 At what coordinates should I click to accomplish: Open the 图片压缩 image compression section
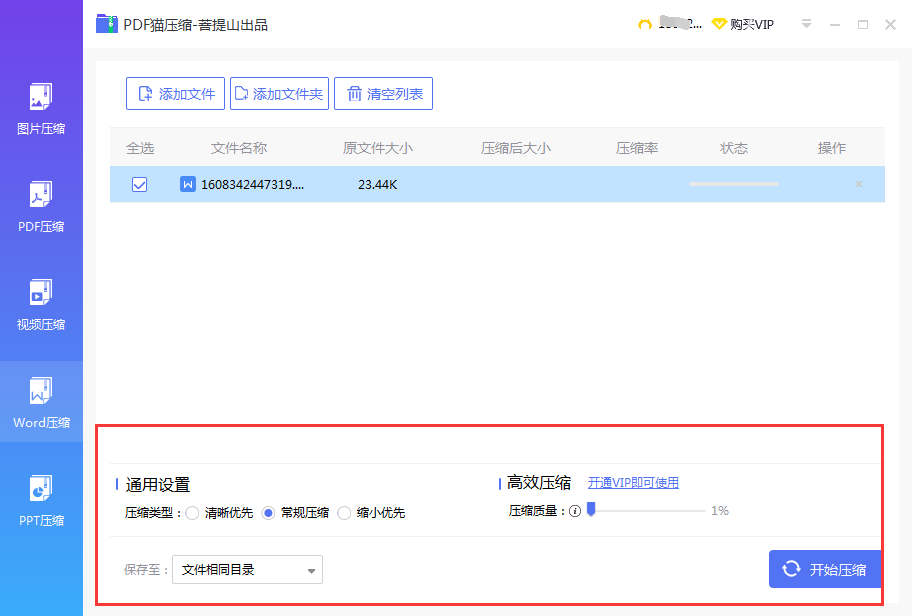pos(41,109)
